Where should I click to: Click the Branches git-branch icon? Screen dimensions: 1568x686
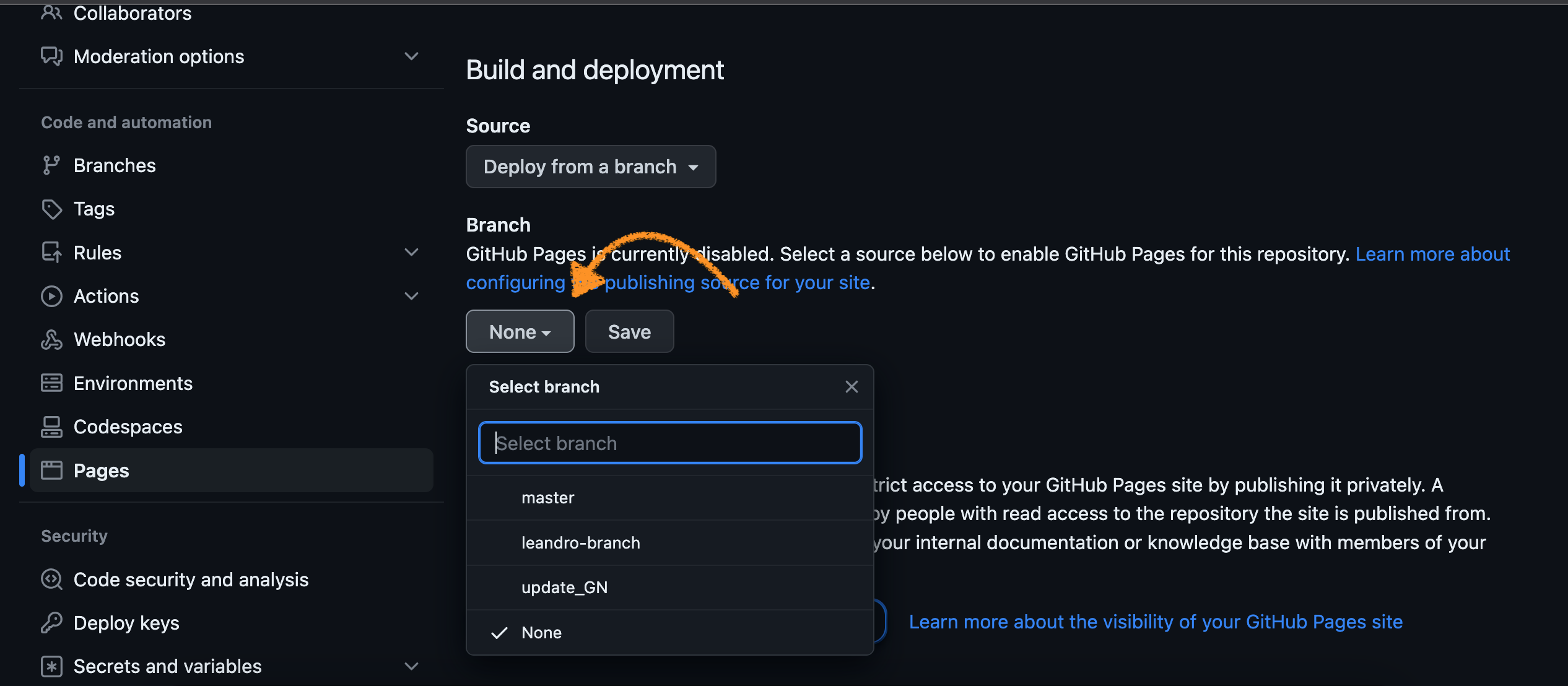[51, 165]
